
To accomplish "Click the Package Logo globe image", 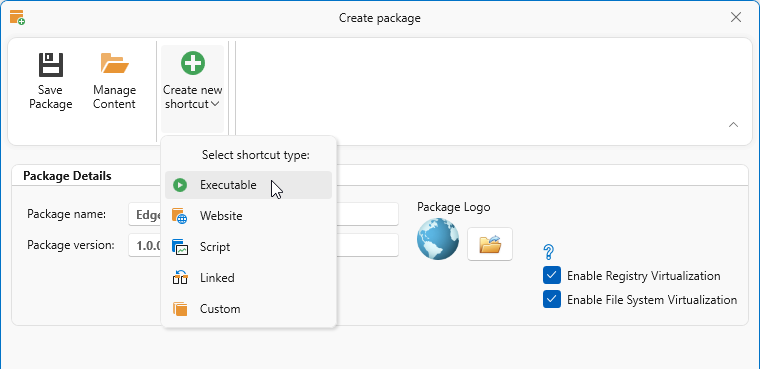I will tap(438, 239).
